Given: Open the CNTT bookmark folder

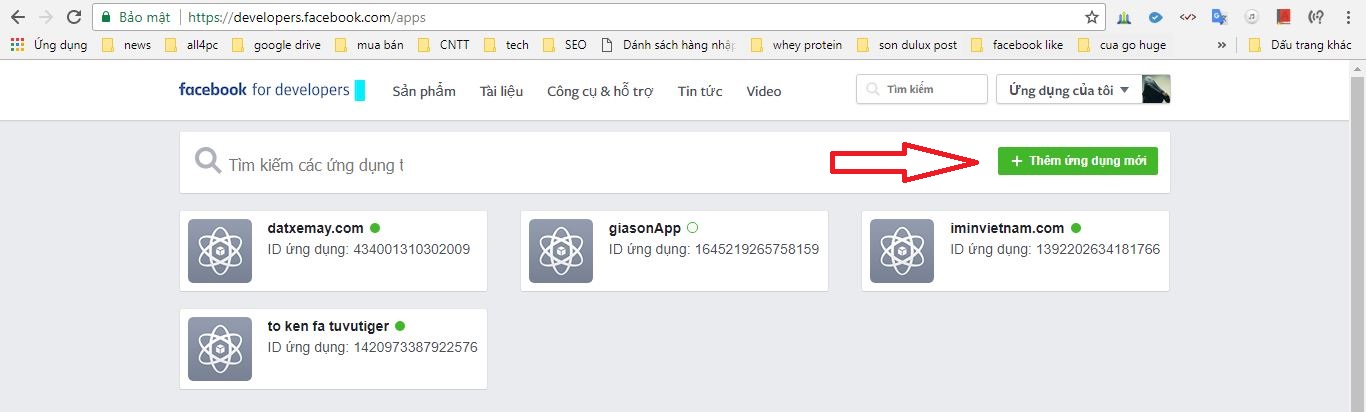Looking at the screenshot, I should tap(442, 45).
